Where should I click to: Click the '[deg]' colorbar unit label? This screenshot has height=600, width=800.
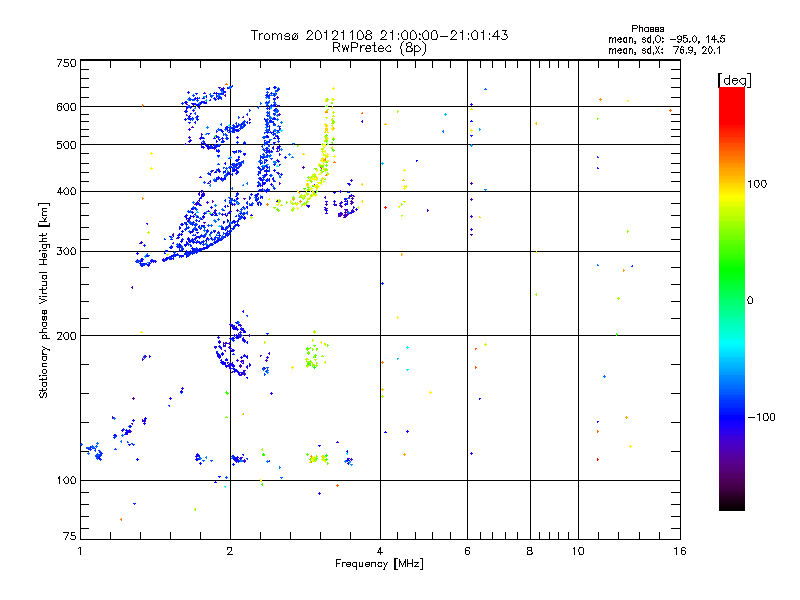point(734,80)
